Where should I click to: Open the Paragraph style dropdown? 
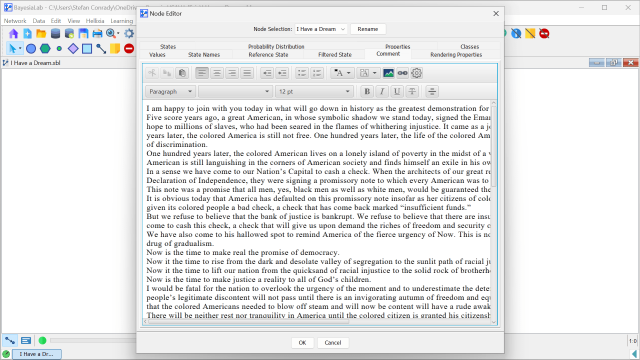tap(170, 91)
